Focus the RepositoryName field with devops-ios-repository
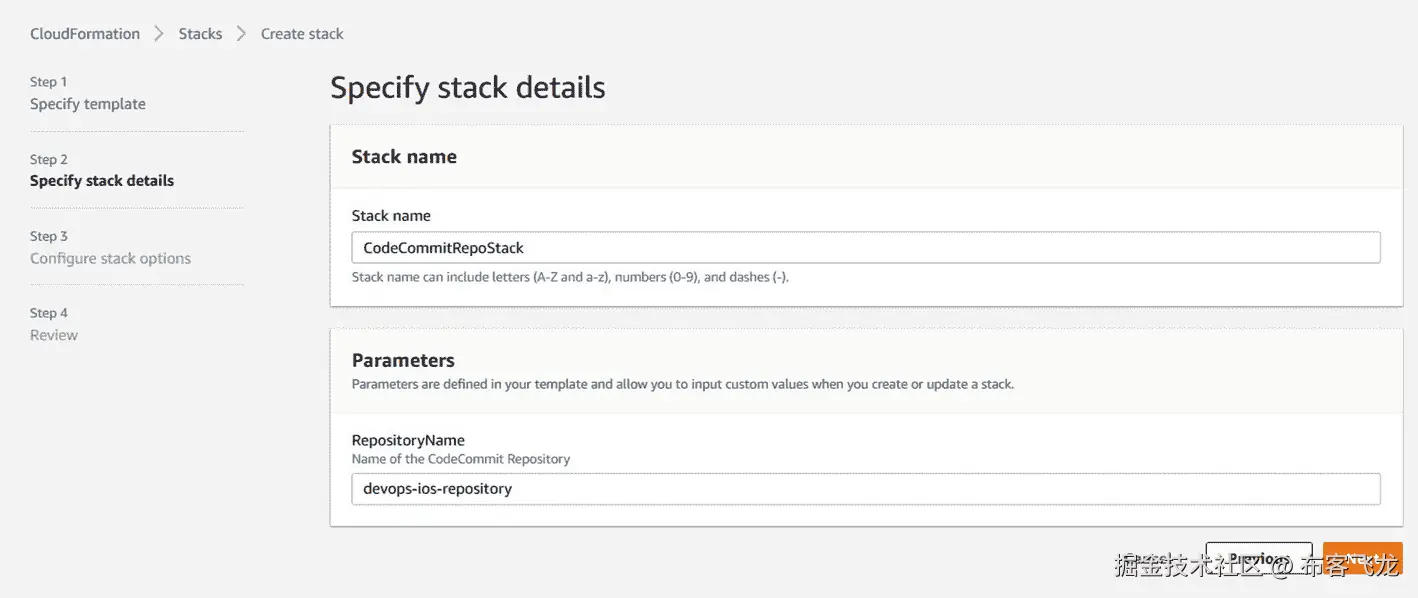 [x=865, y=489]
